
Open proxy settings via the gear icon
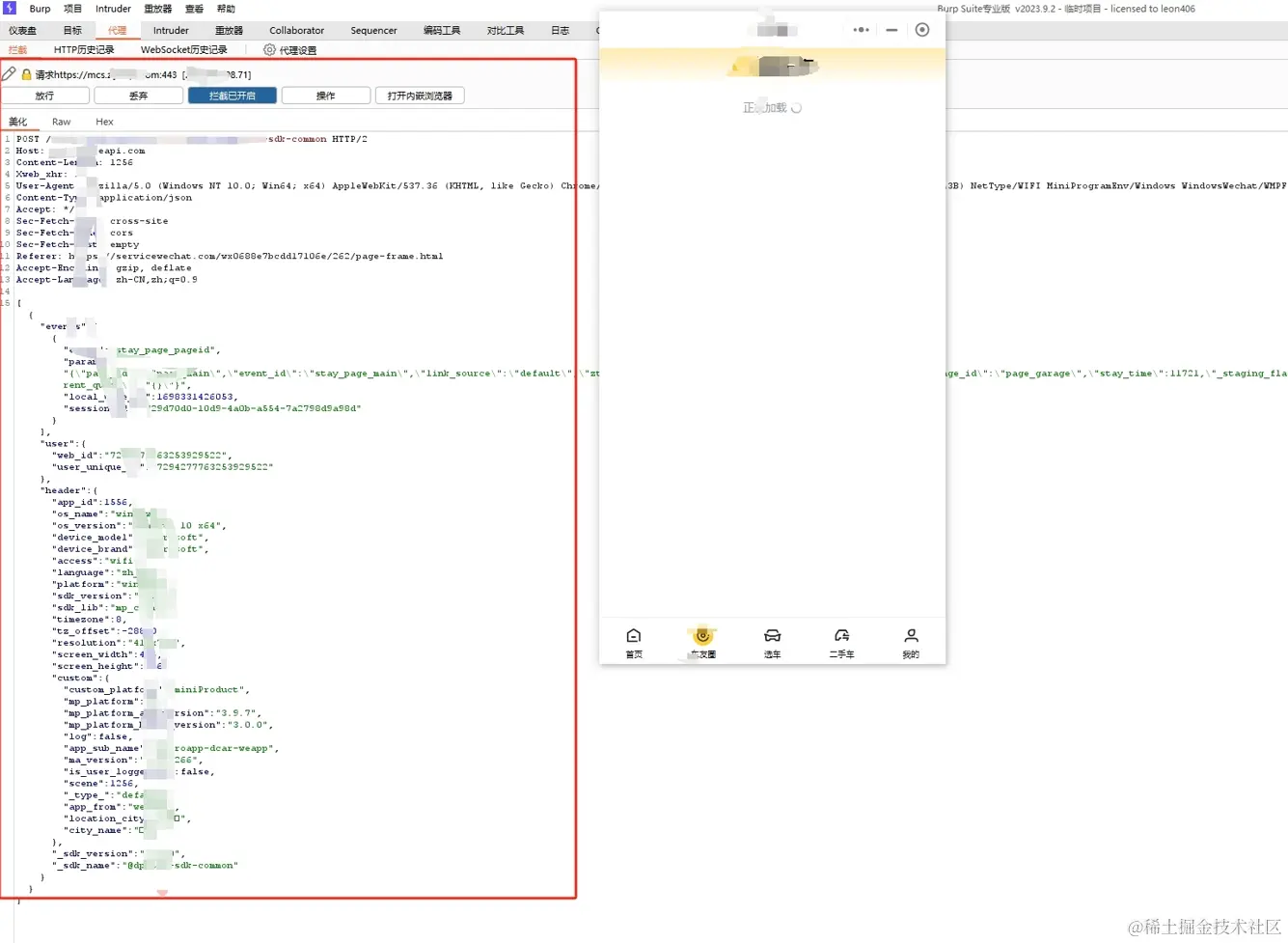(x=269, y=49)
